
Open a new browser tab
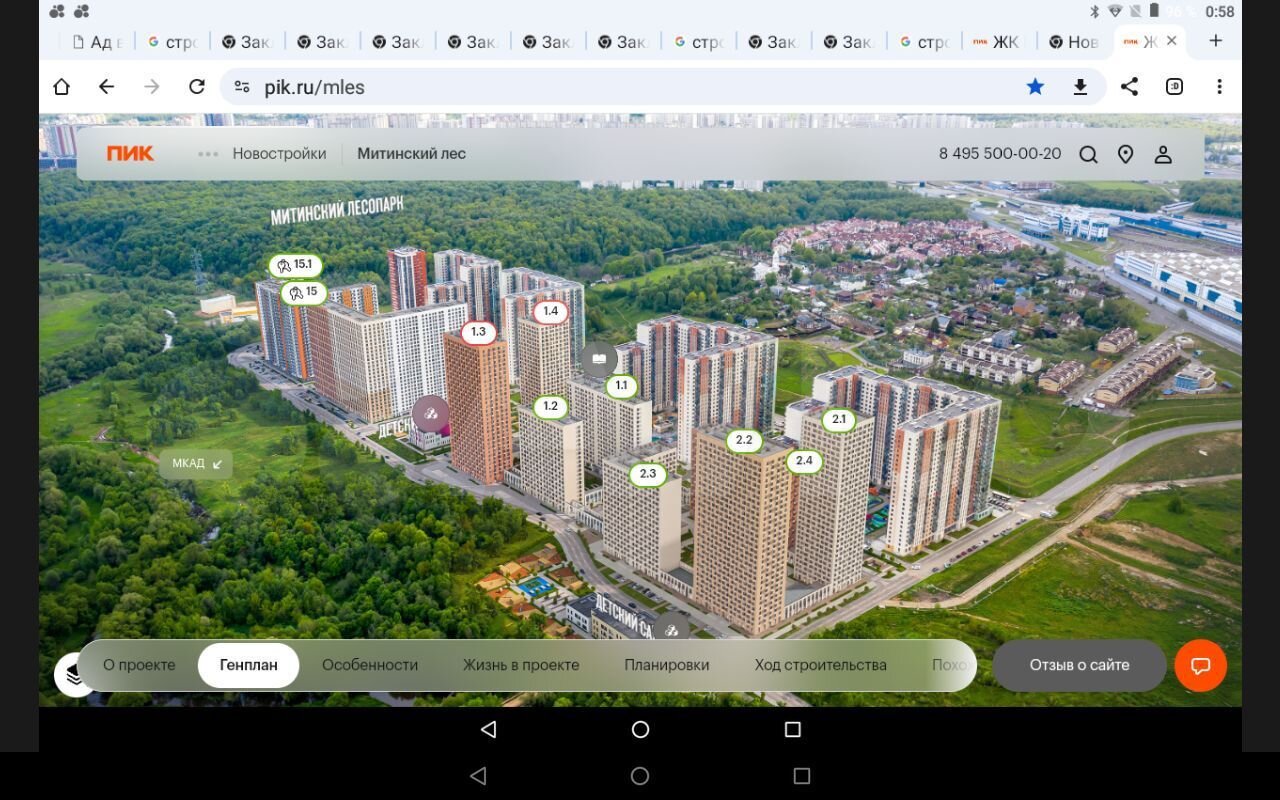(1216, 41)
